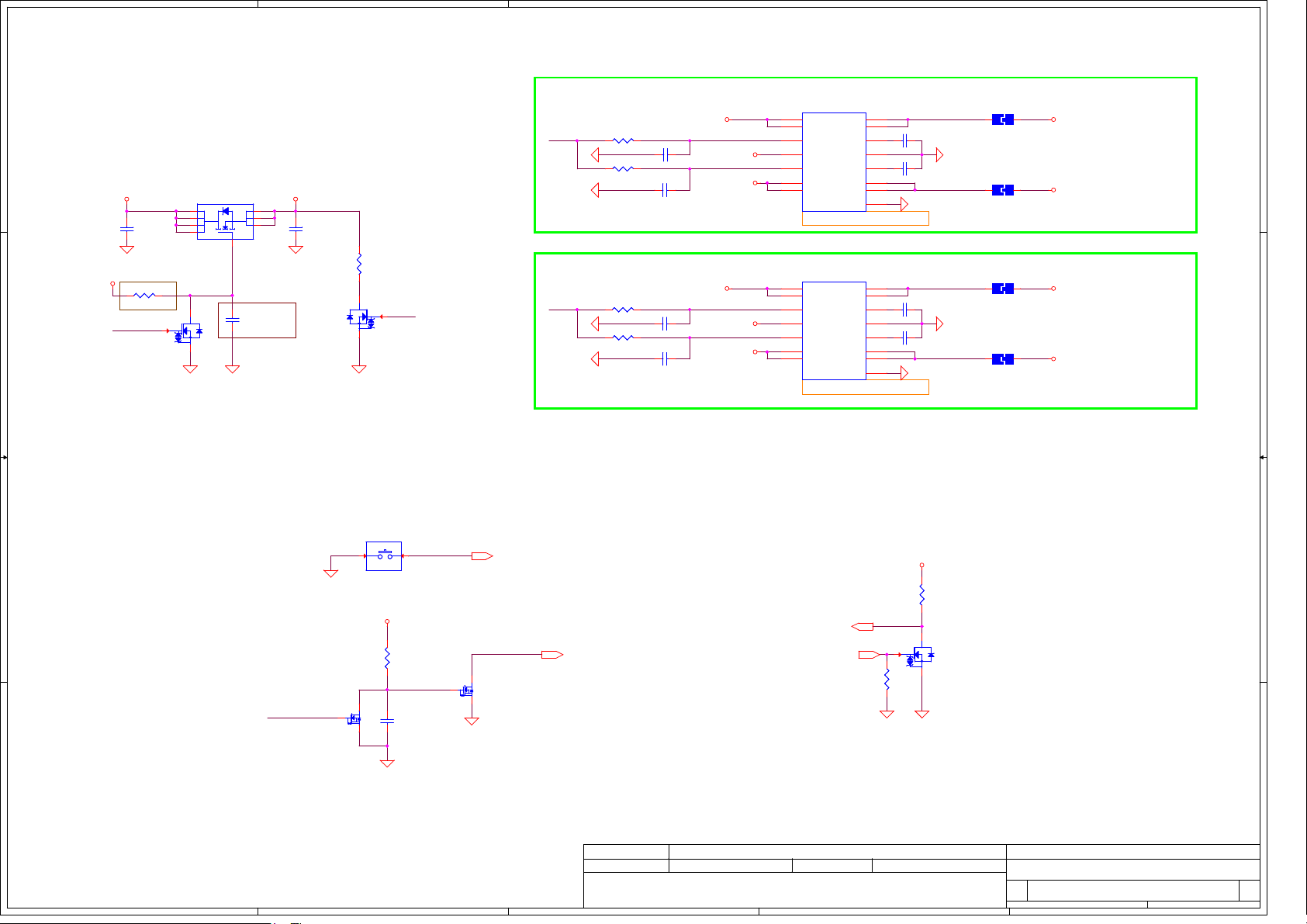The height and width of the screenshot is (924, 1307).
Task: Select the ground arrow between capacitors in upper green block
Action: (x=939, y=155)
